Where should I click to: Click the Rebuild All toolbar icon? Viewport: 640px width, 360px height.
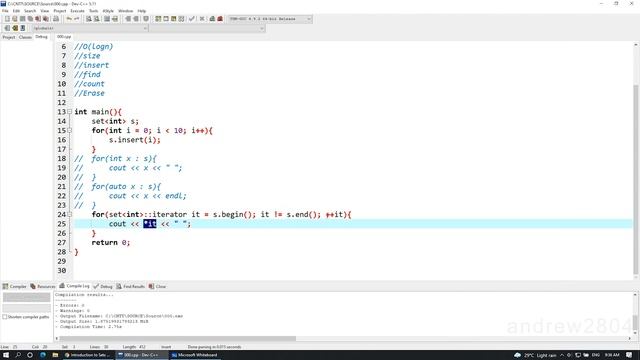coord(181,19)
